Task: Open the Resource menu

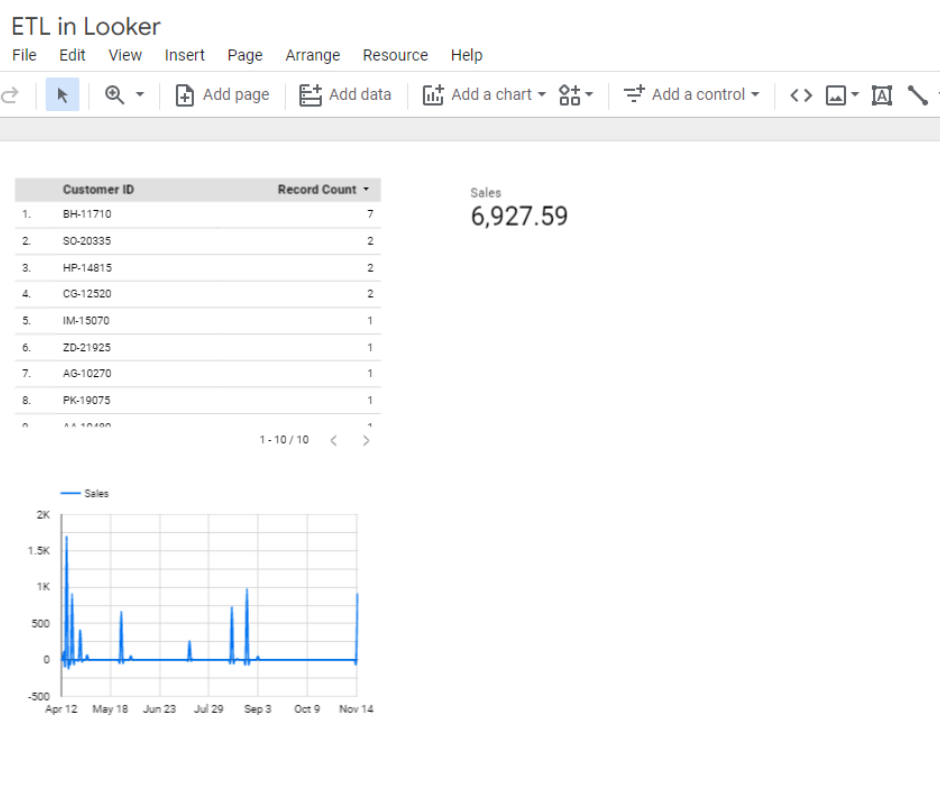Action: point(395,55)
